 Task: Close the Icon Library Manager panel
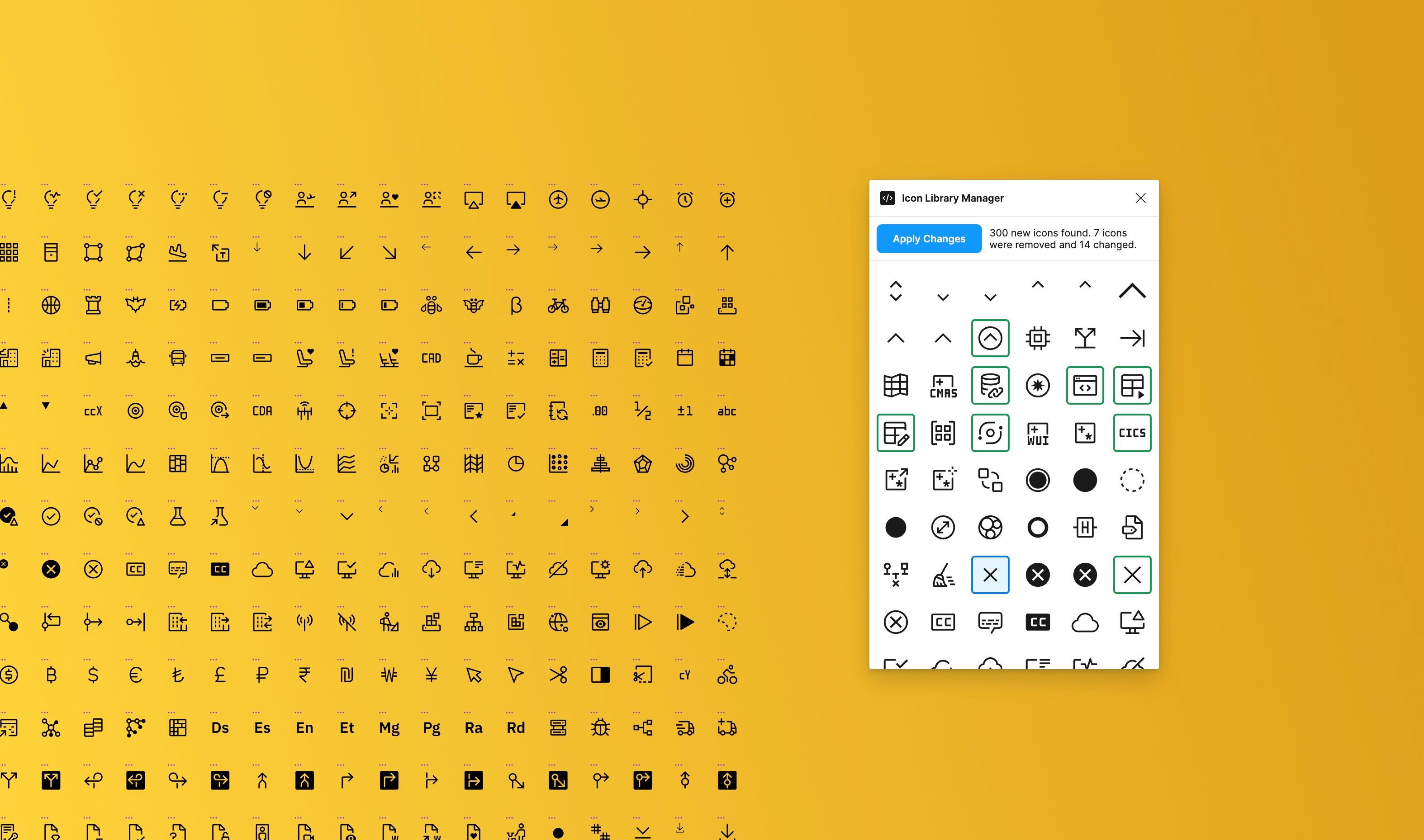tap(1140, 198)
